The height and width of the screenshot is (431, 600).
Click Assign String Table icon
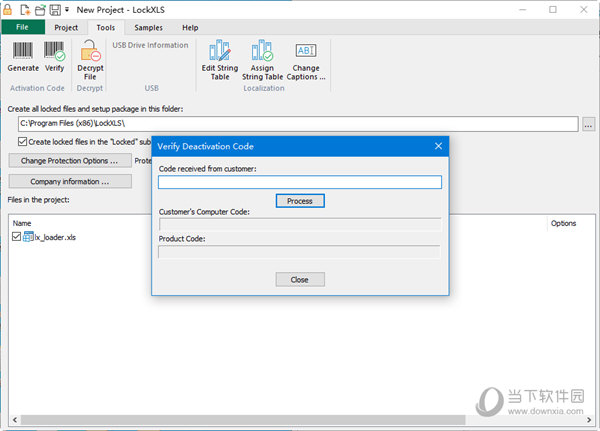pos(262,50)
